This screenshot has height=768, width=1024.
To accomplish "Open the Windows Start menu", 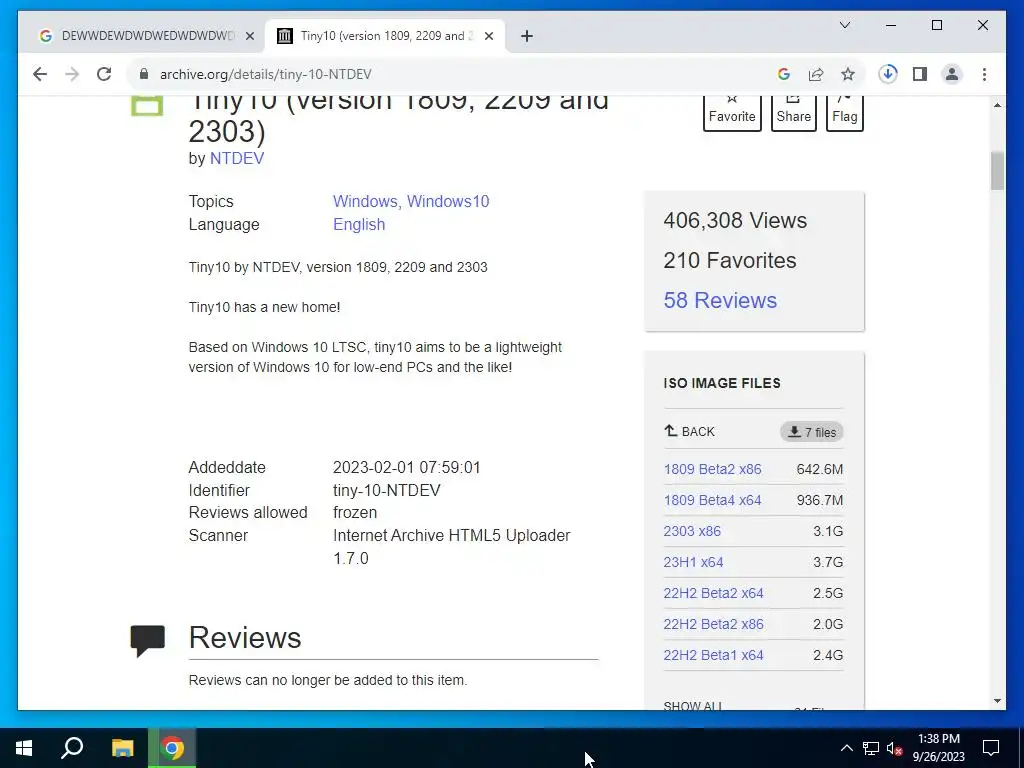I will [24, 748].
